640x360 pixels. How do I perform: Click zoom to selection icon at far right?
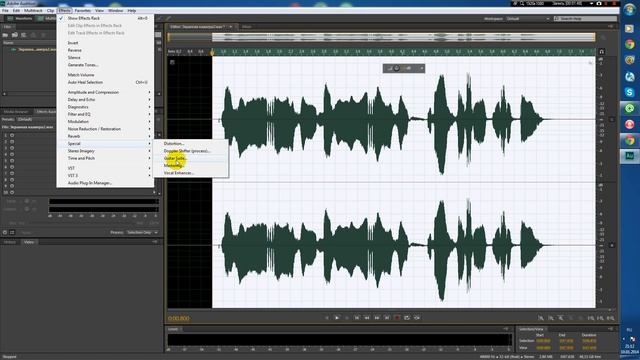tap(611, 318)
